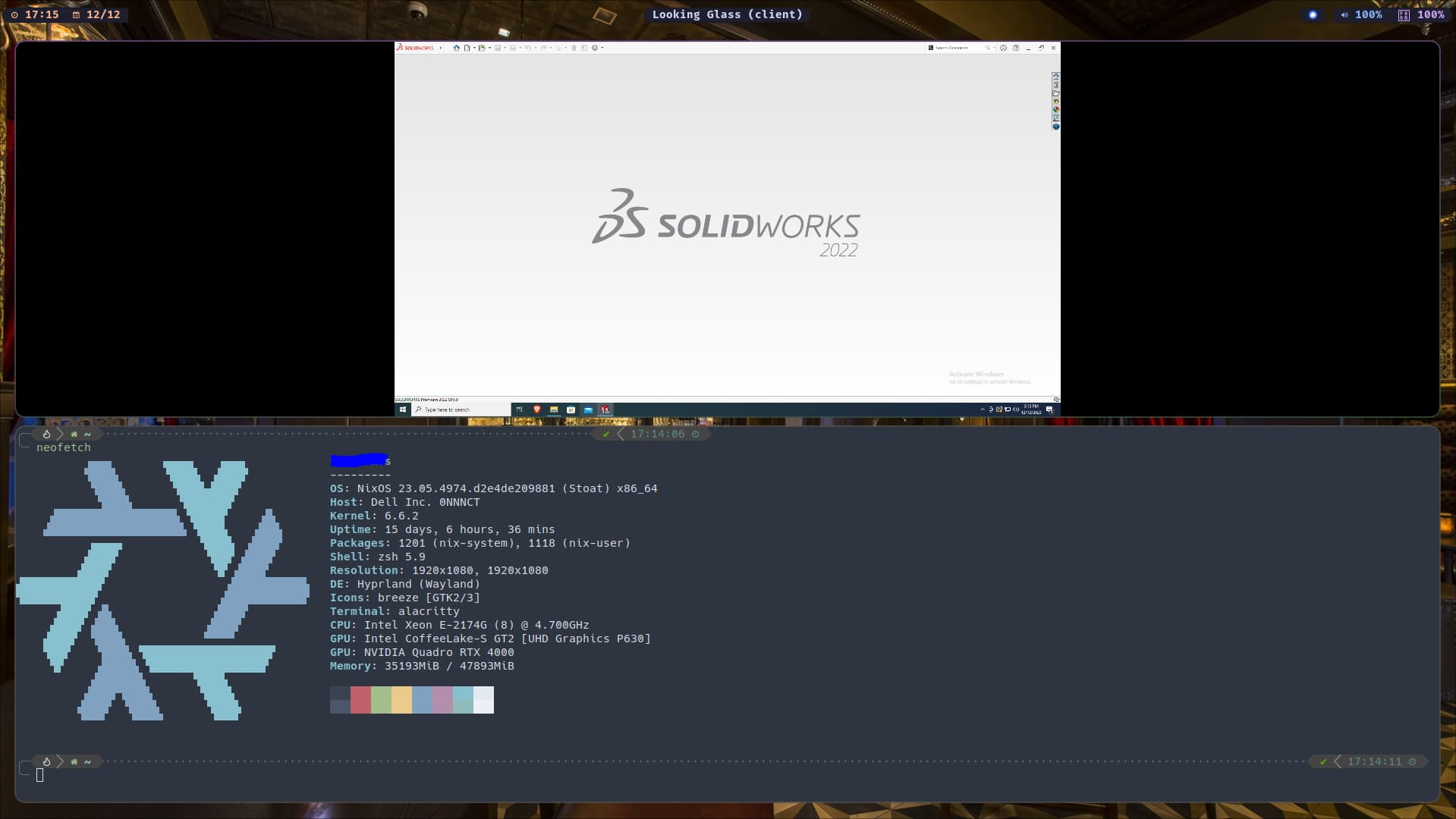
Task: Click the 'SOLIDWORKS Premium 2022' status text
Action: coord(426,400)
